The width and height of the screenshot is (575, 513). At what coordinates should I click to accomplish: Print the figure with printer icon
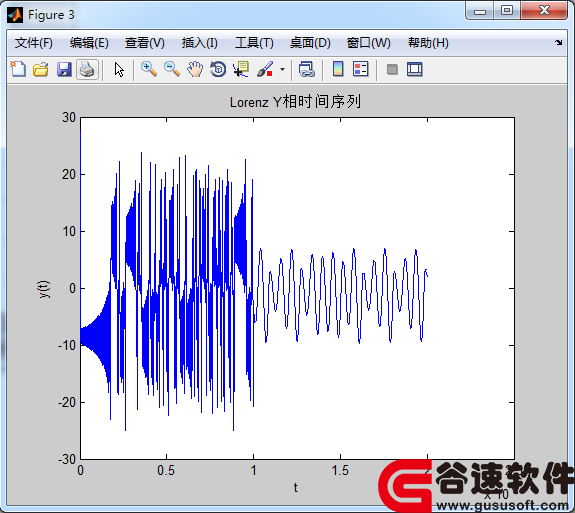tap(87, 69)
